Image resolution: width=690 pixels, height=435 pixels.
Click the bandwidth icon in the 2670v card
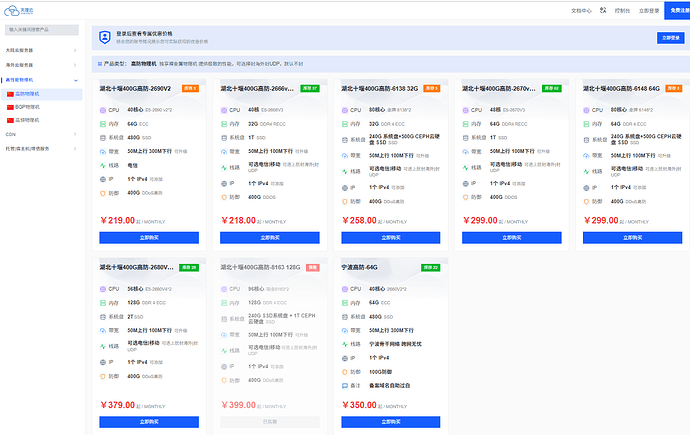click(x=465, y=152)
